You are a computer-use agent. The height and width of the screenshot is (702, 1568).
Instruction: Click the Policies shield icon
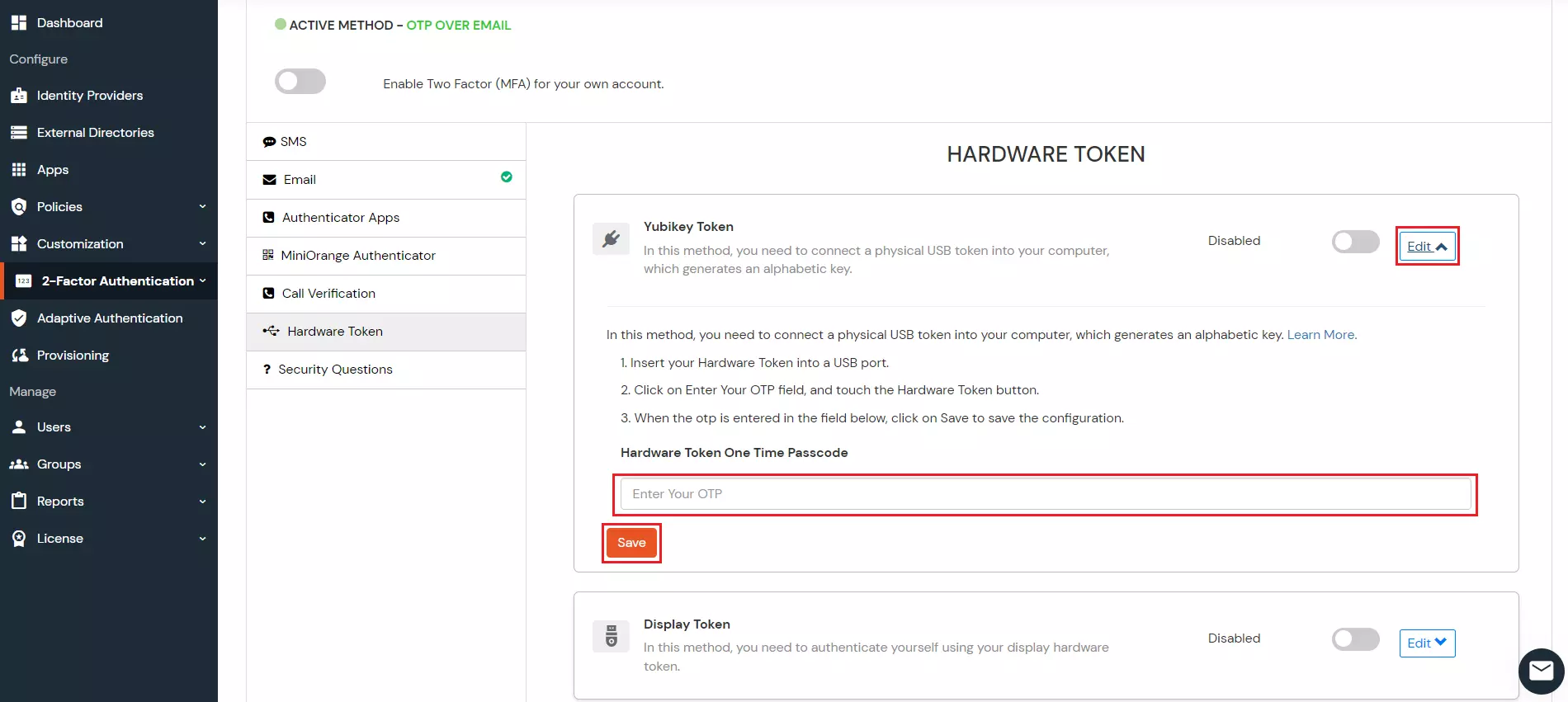tap(19, 207)
